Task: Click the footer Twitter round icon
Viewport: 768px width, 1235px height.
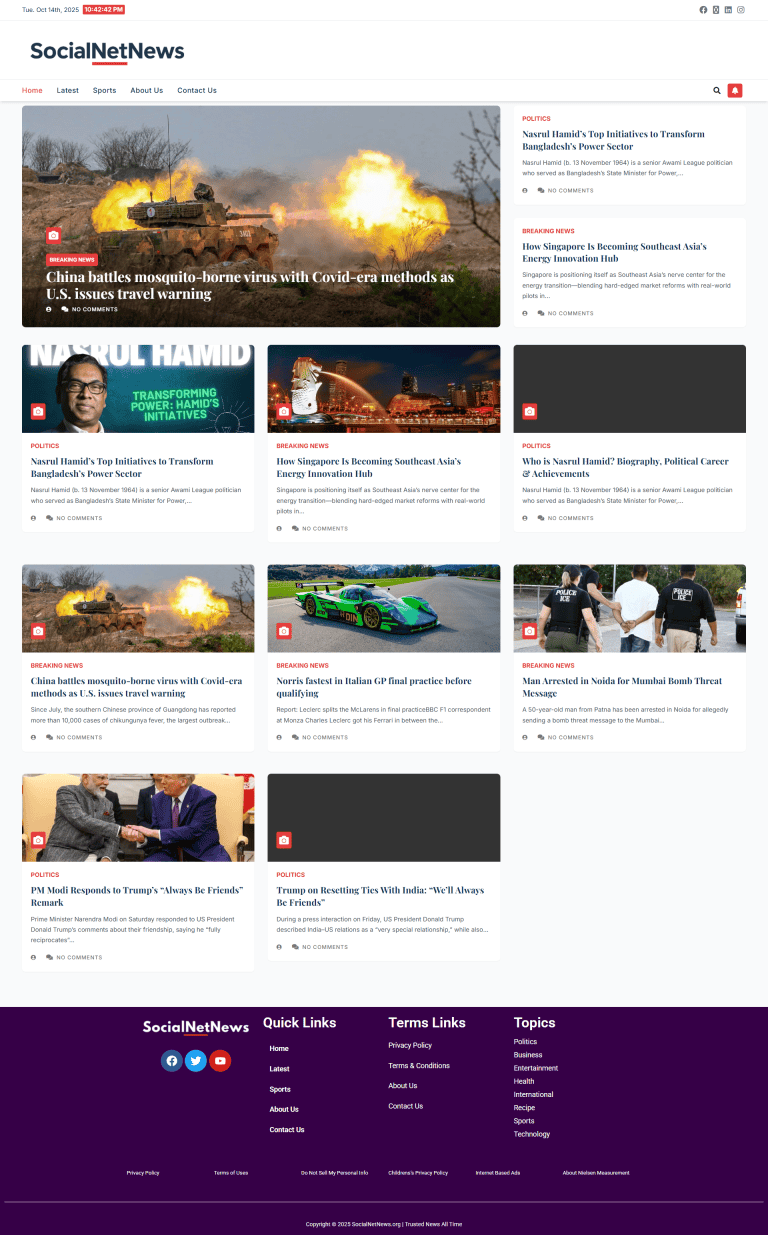Action: click(x=196, y=1061)
